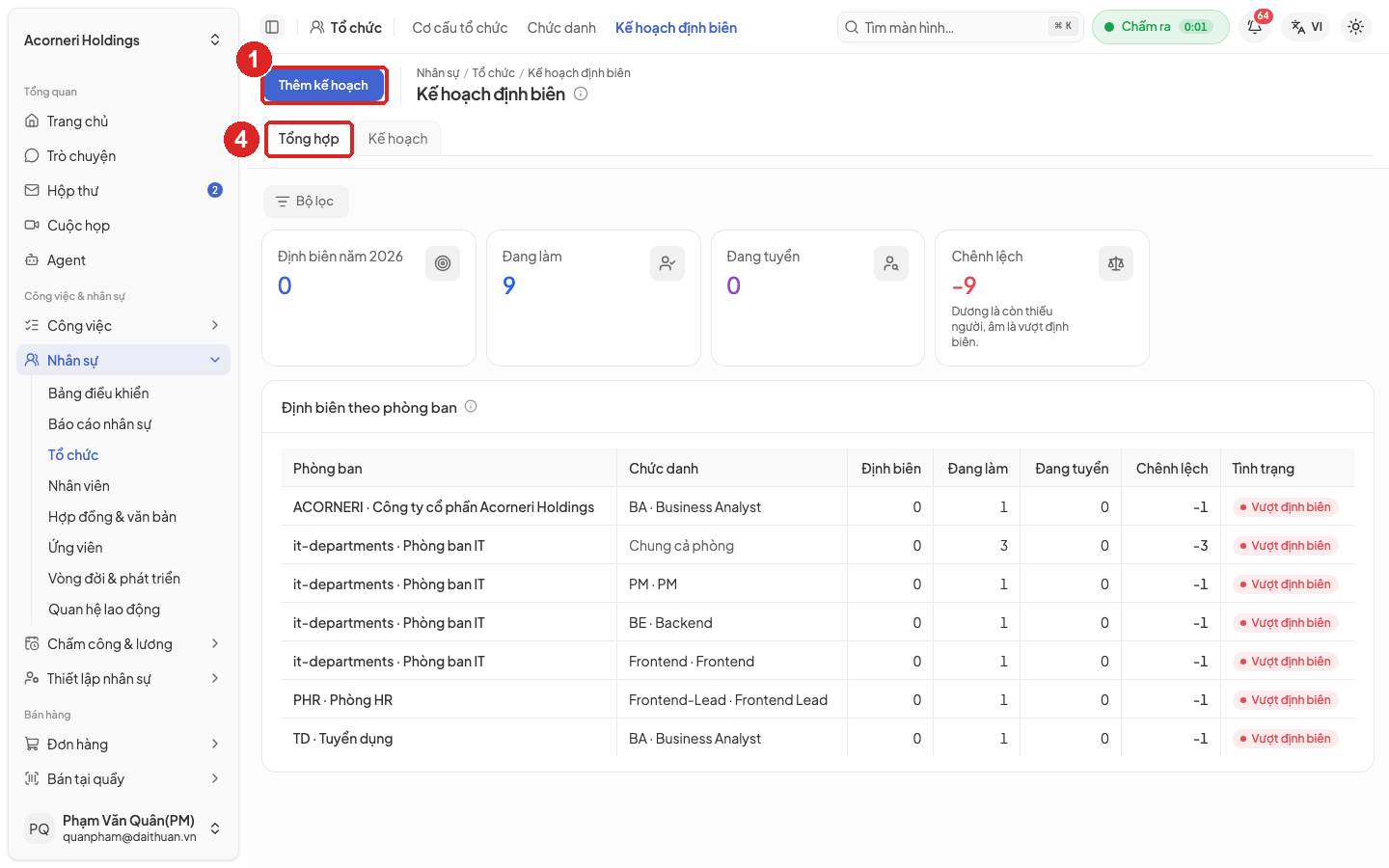Toggle light theme sun icon

[1355, 27]
